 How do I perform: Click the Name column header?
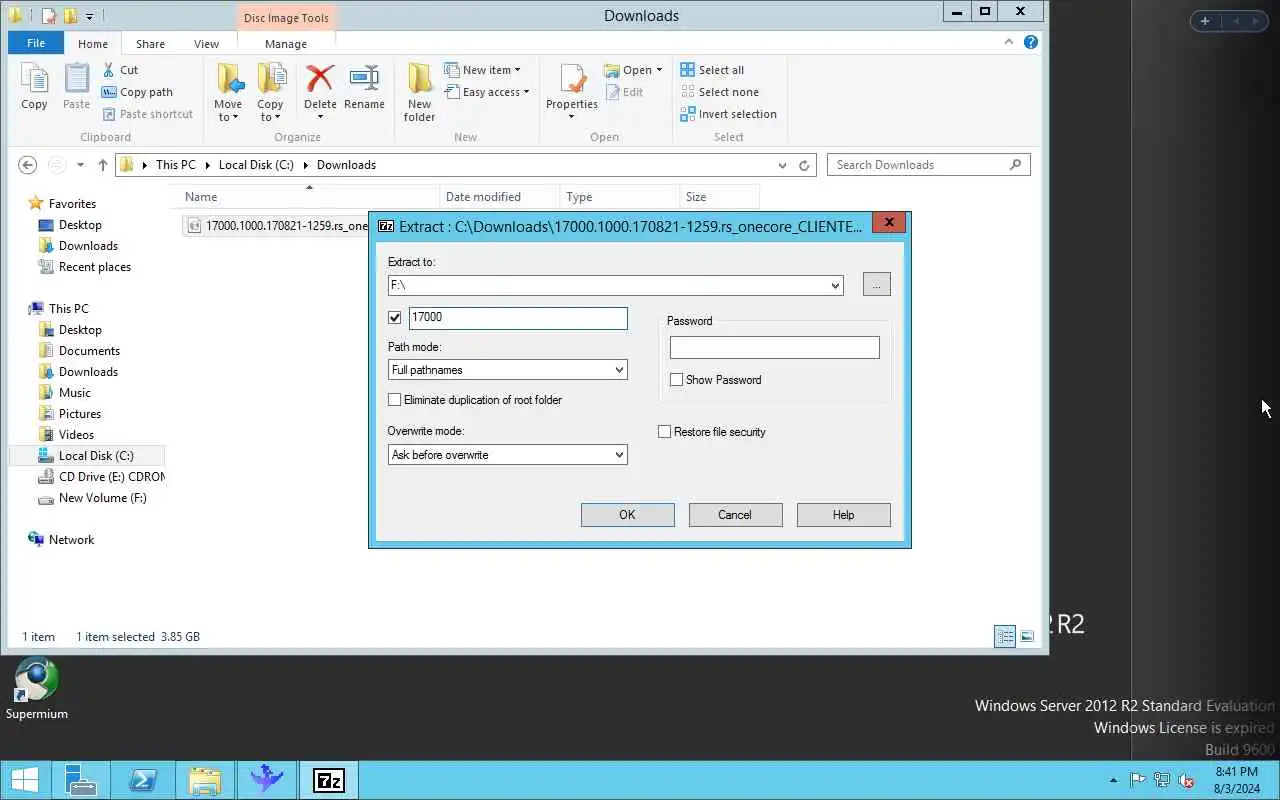[x=308, y=197]
